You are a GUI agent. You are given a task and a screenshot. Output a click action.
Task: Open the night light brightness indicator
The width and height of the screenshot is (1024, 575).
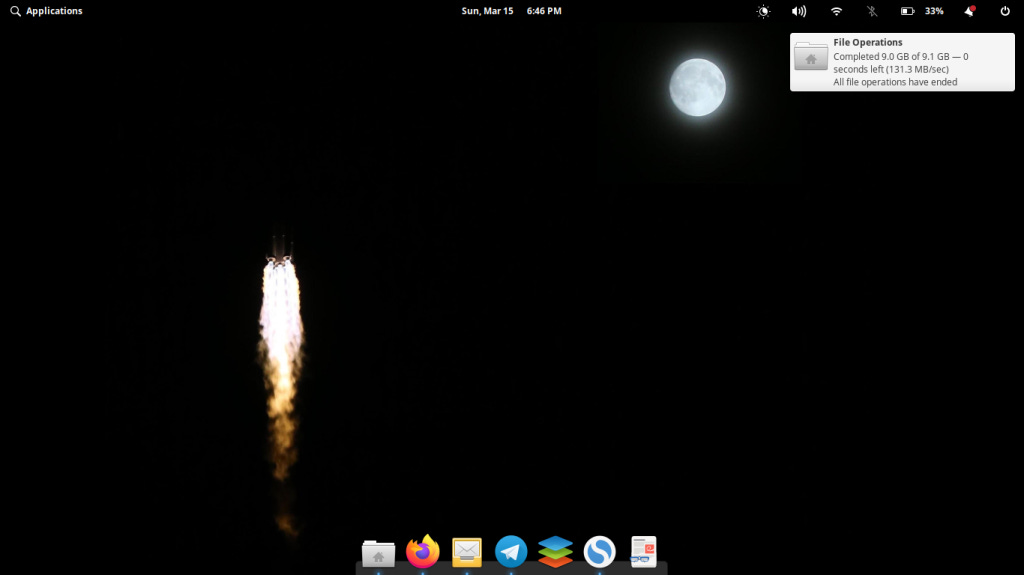pos(763,11)
